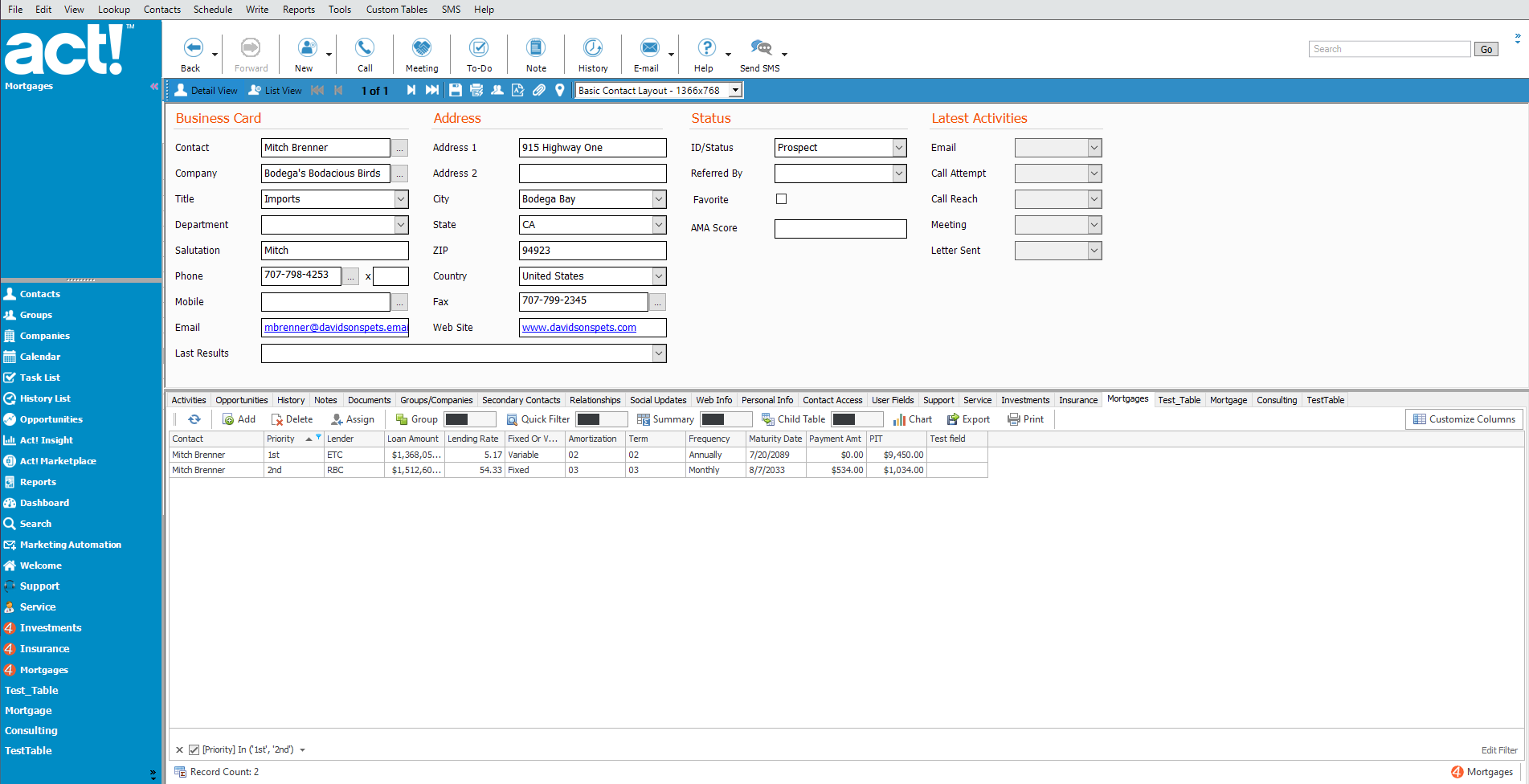Toggle the Summary switch
1529x784 pixels.
[726, 419]
